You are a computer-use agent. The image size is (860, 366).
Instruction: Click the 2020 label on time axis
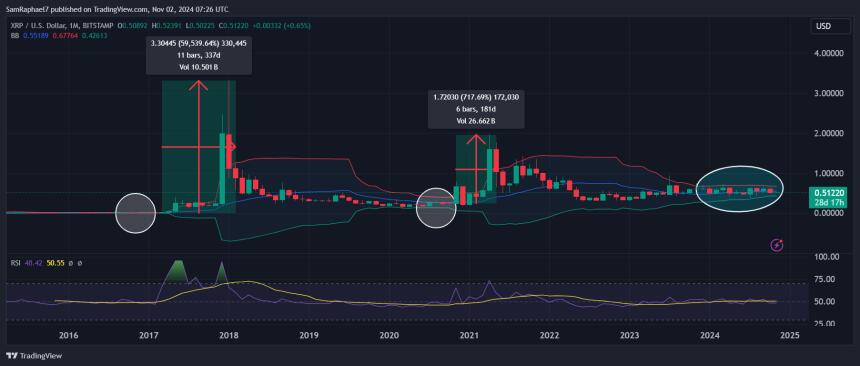[x=389, y=335]
